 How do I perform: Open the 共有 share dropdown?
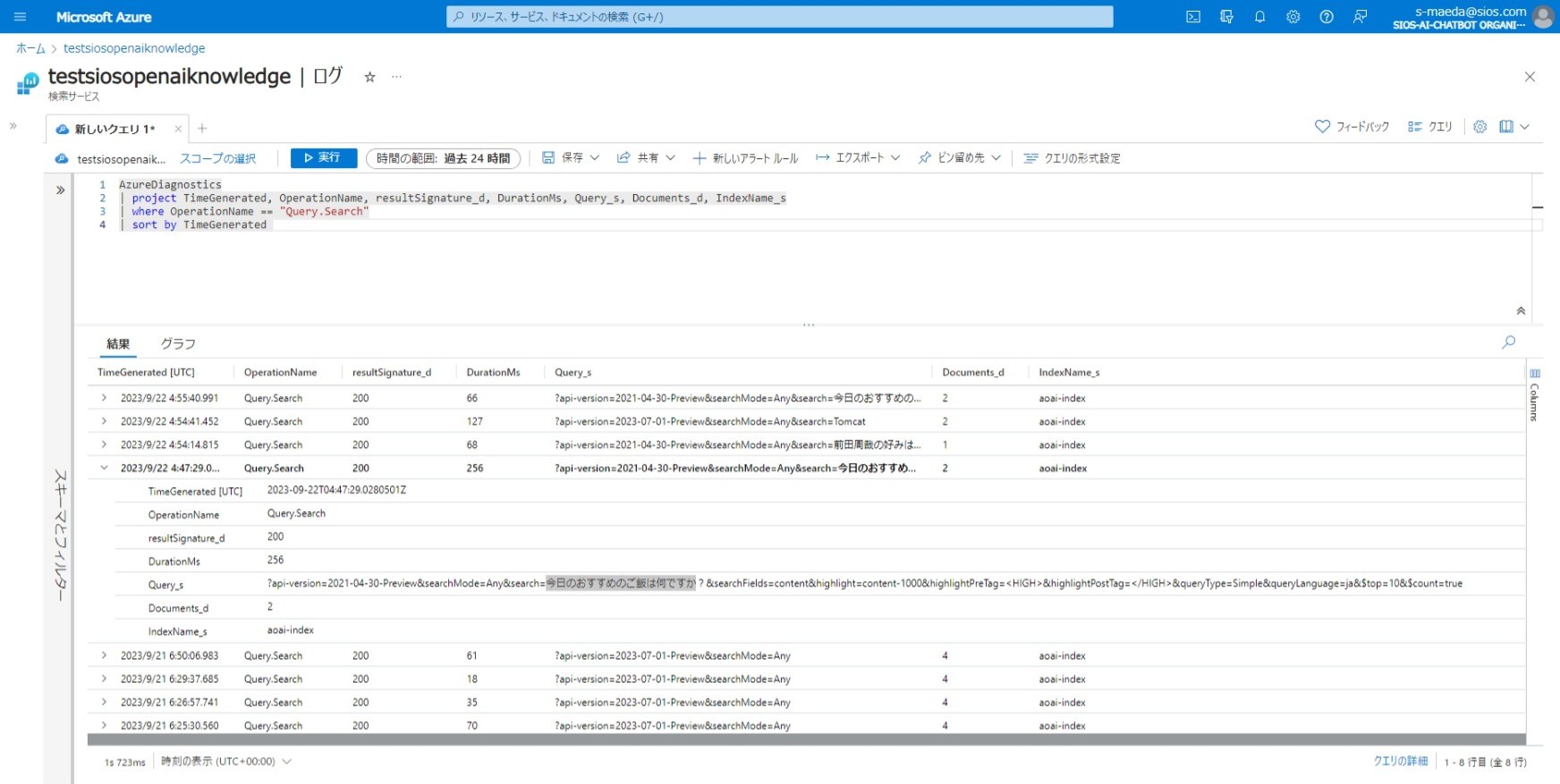pyautogui.click(x=646, y=158)
